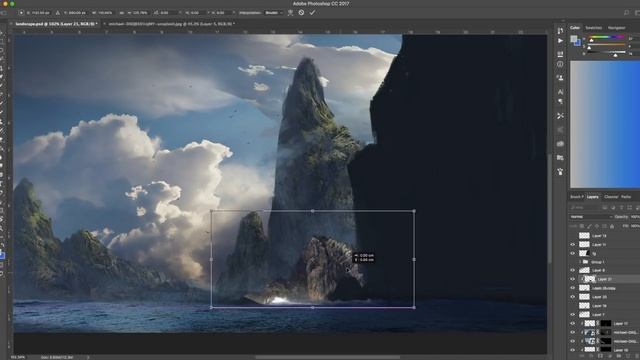Screen dimensions: 640x360
Task: Switch to the Navigator tab
Action: click(x=616, y=28)
